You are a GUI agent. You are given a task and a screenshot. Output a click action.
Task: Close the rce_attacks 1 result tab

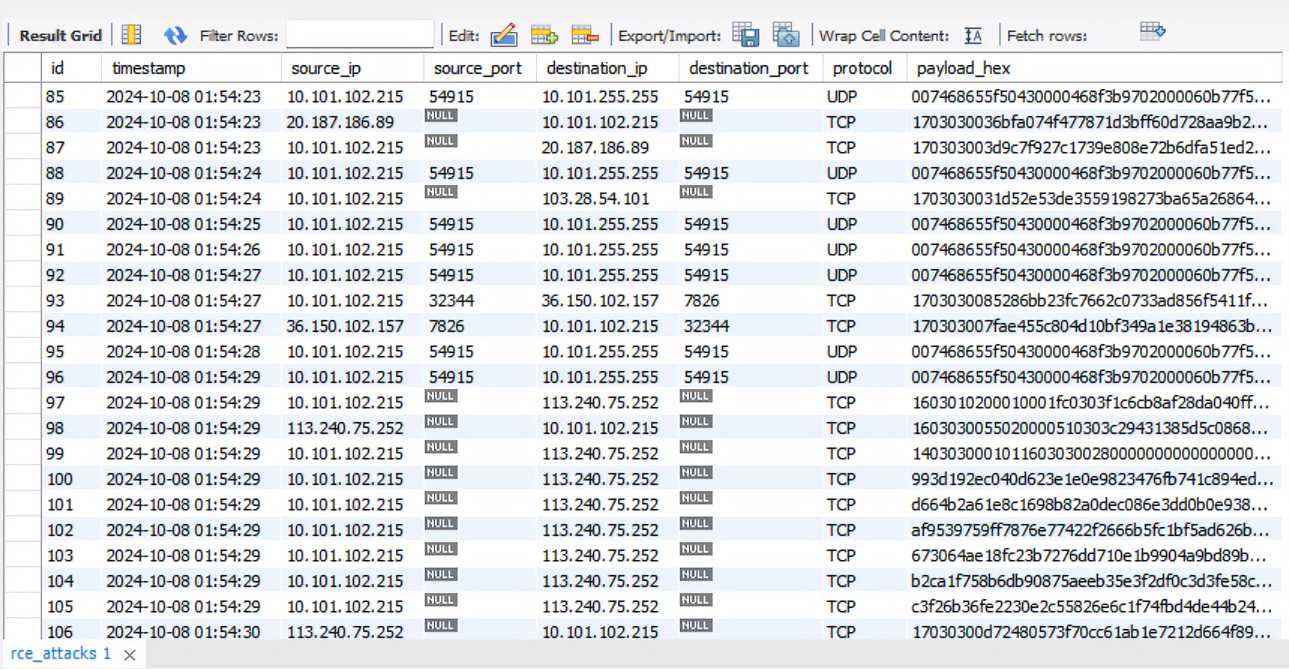click(129, 655)
